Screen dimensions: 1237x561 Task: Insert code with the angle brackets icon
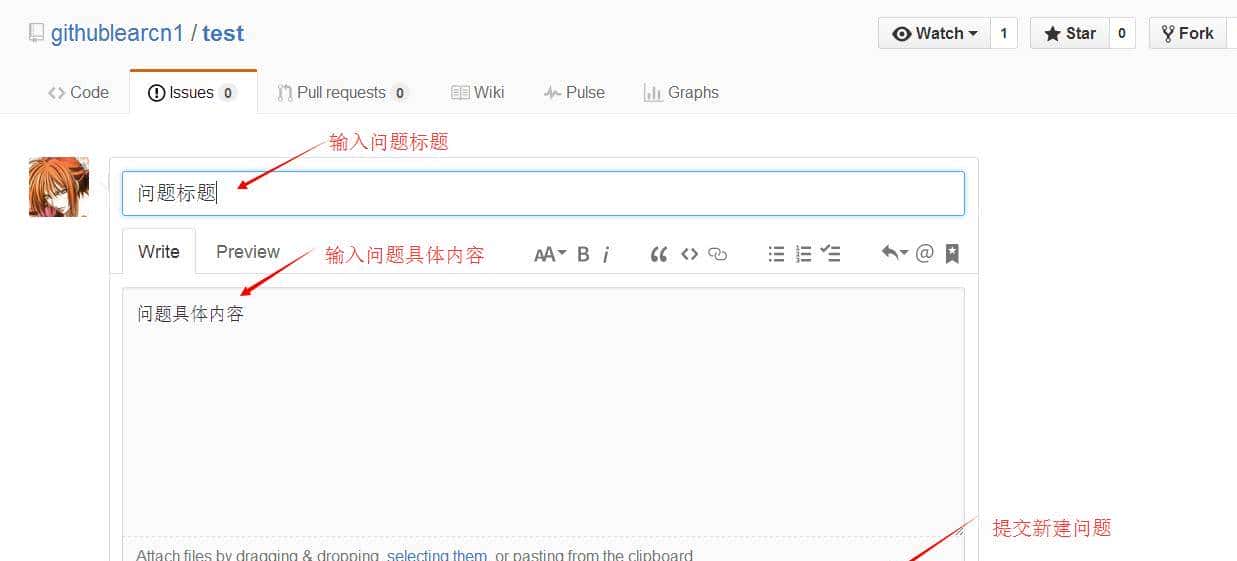coord(689,254)
